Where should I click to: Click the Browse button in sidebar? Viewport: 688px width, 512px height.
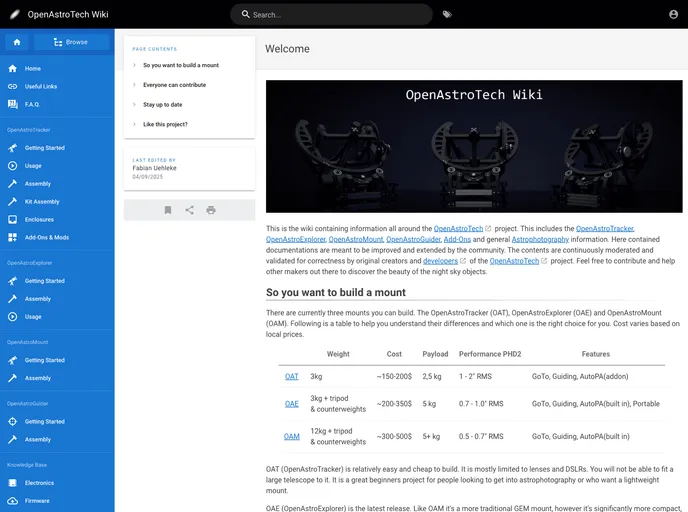click(x=71, y=42)
